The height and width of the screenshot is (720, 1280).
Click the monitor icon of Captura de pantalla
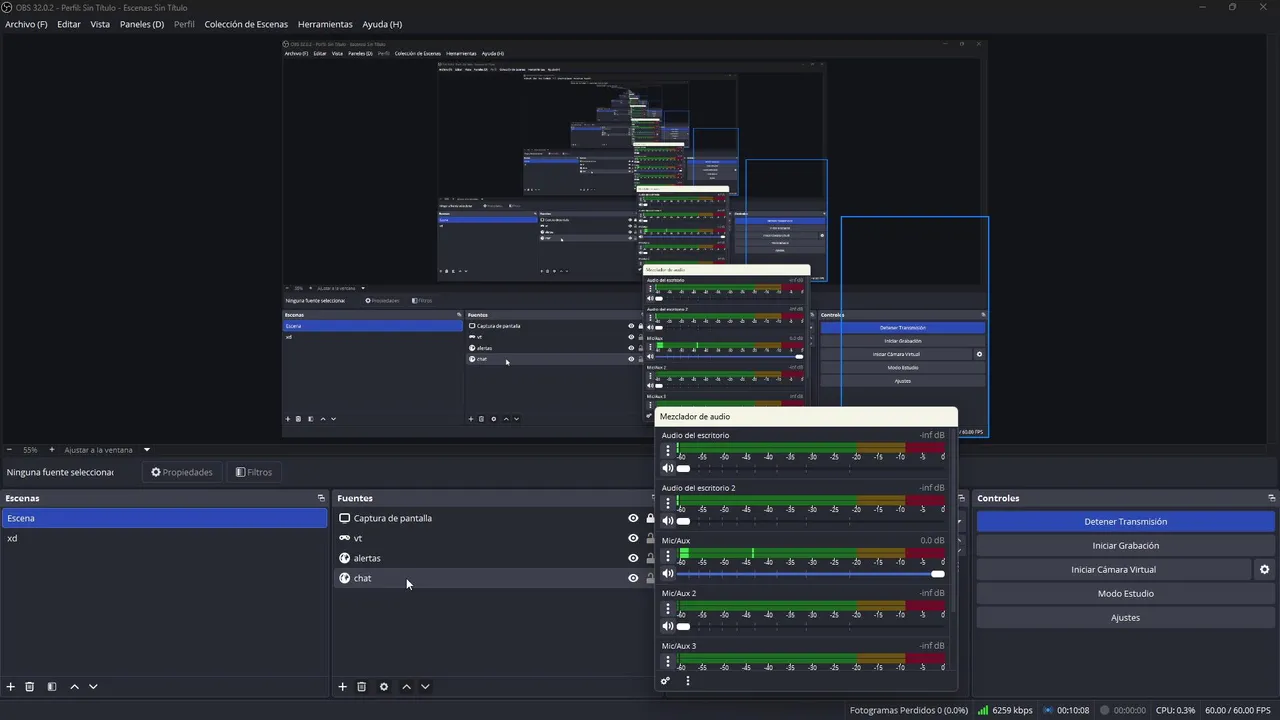[345, 518]
